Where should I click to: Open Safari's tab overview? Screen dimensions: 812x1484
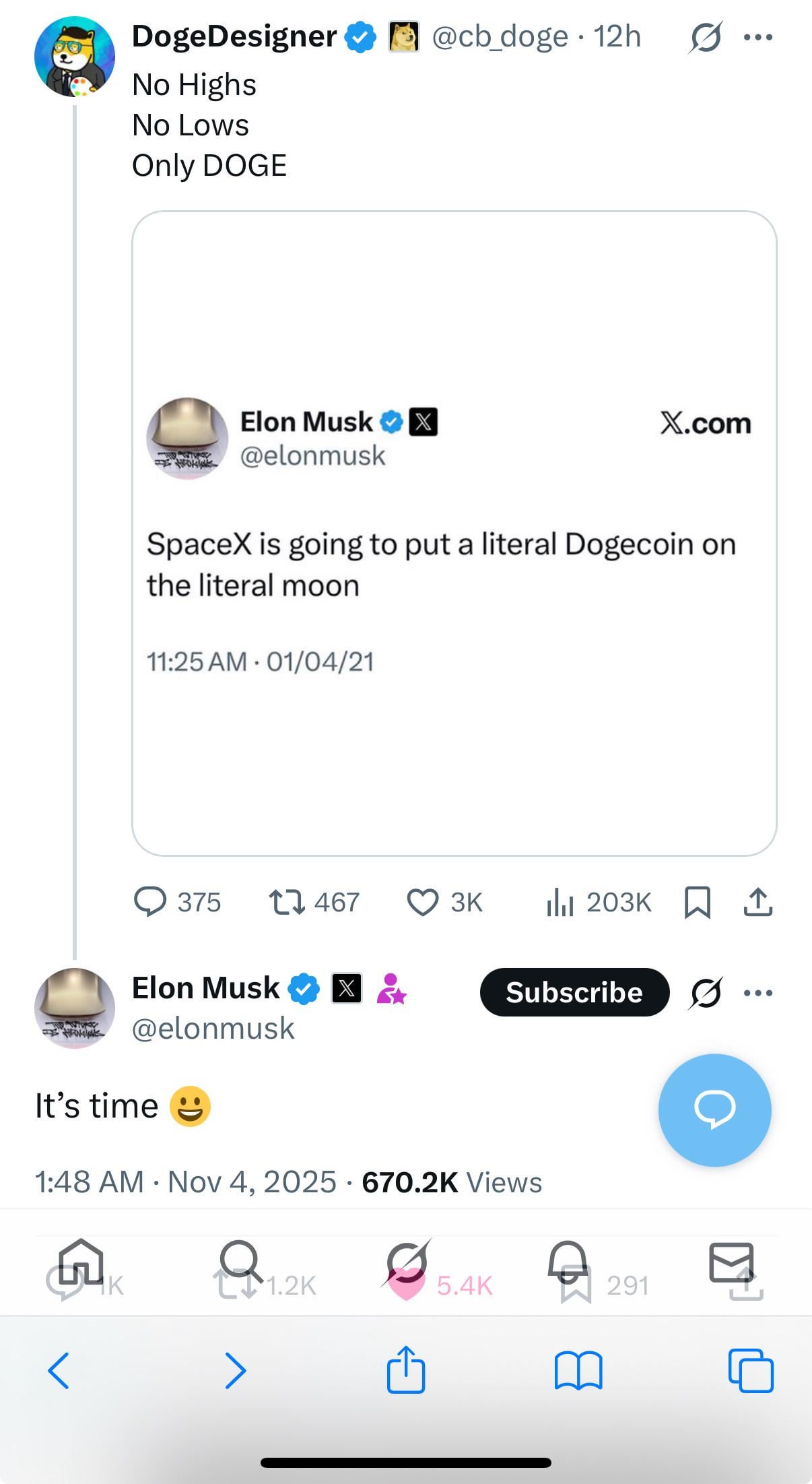[751, 1370]
